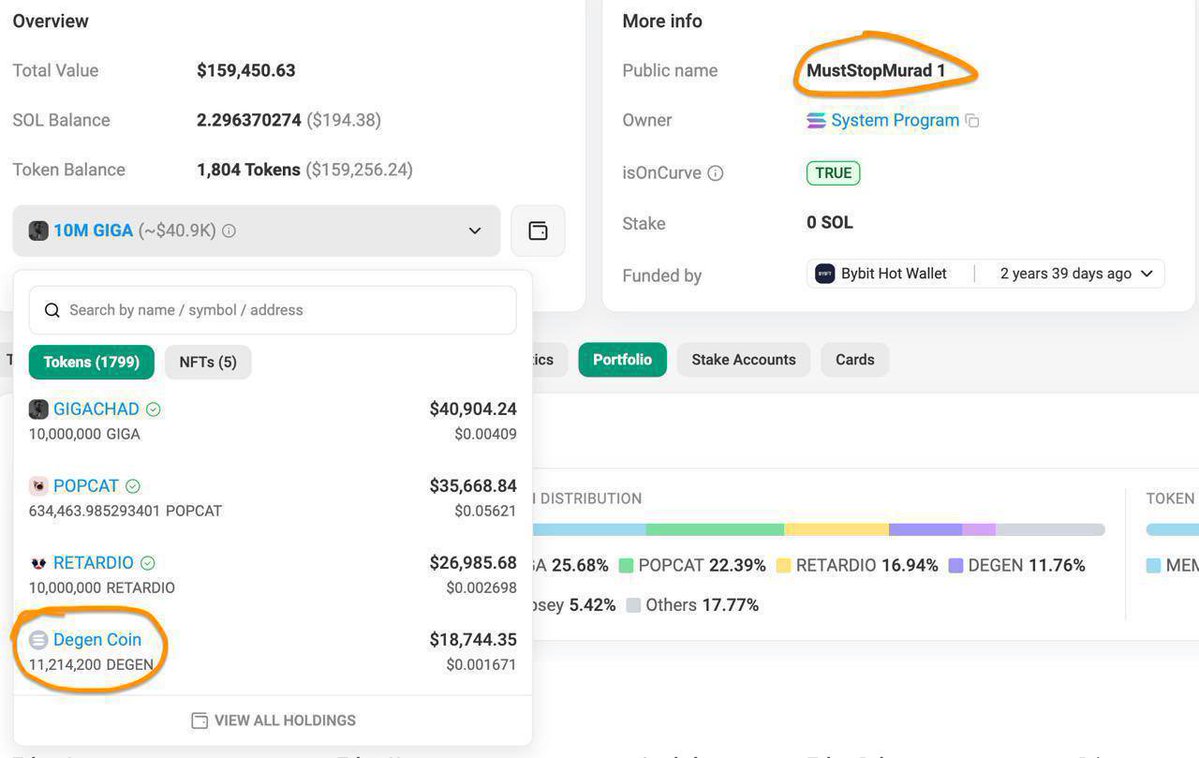Open the Stake Accounts tab

click(743, 359)
